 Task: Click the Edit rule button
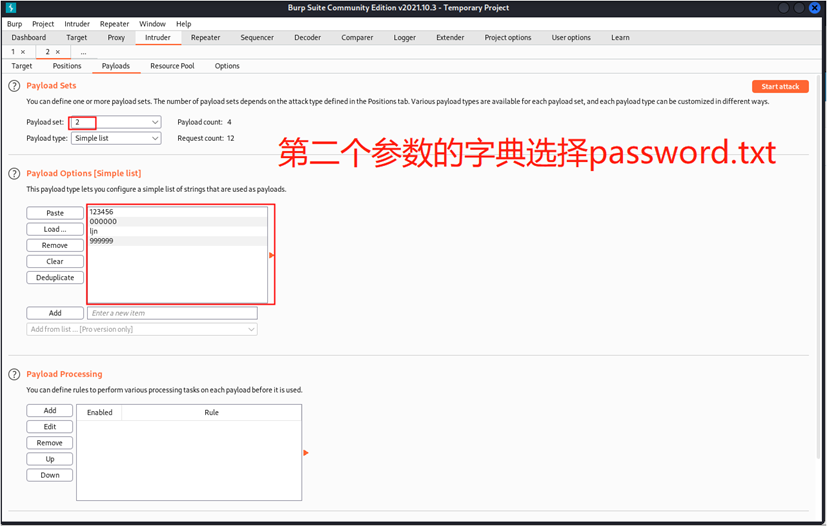click(x=50, y=427)
